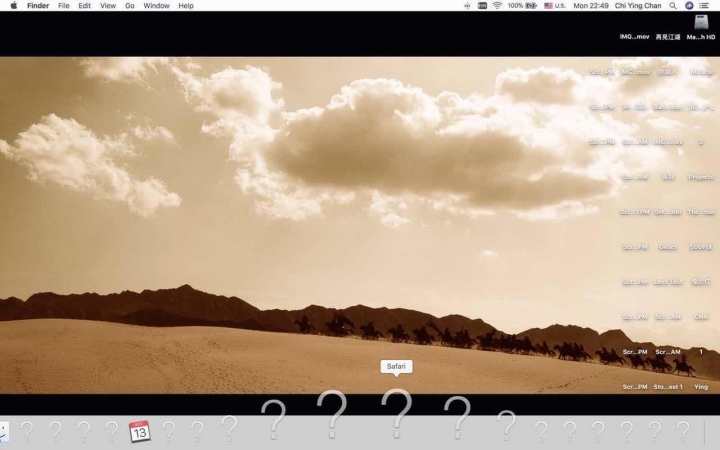Open the File menu
This screenshot has height=450, width=720.
point(64,6)
